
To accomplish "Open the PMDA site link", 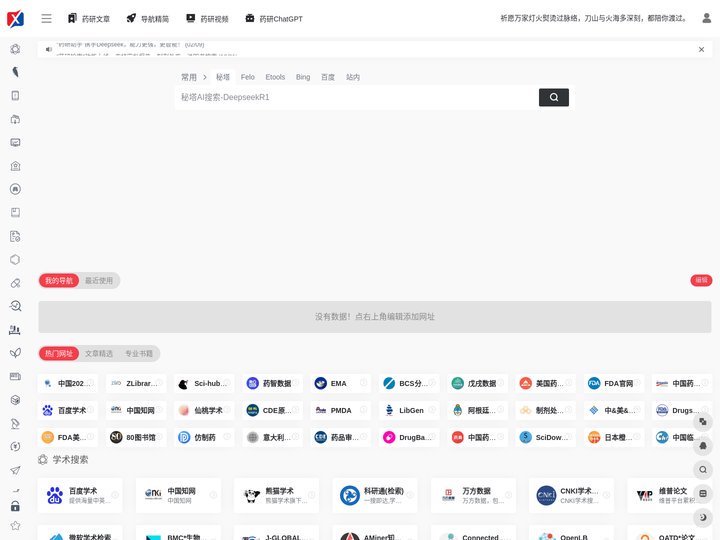I will 340,411.
